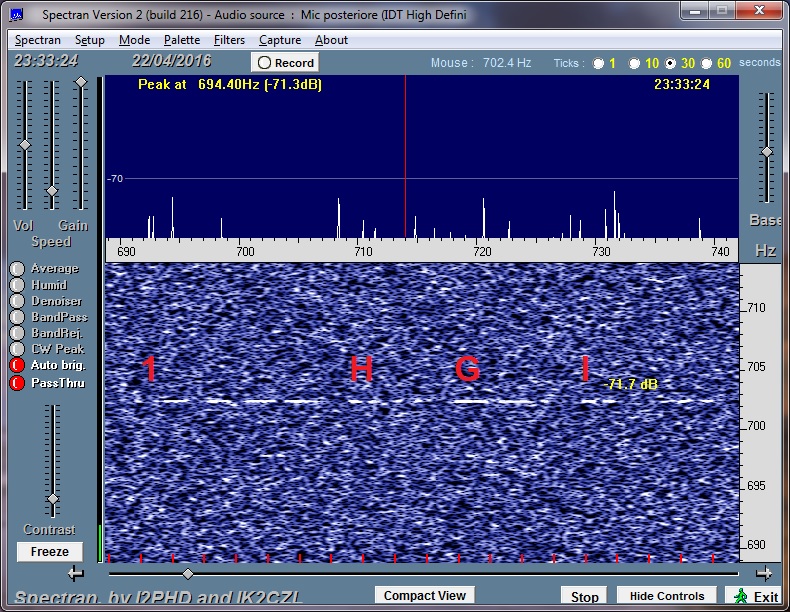Open the Setup menu
Screen dimensions: 790x612
point(90,40)
